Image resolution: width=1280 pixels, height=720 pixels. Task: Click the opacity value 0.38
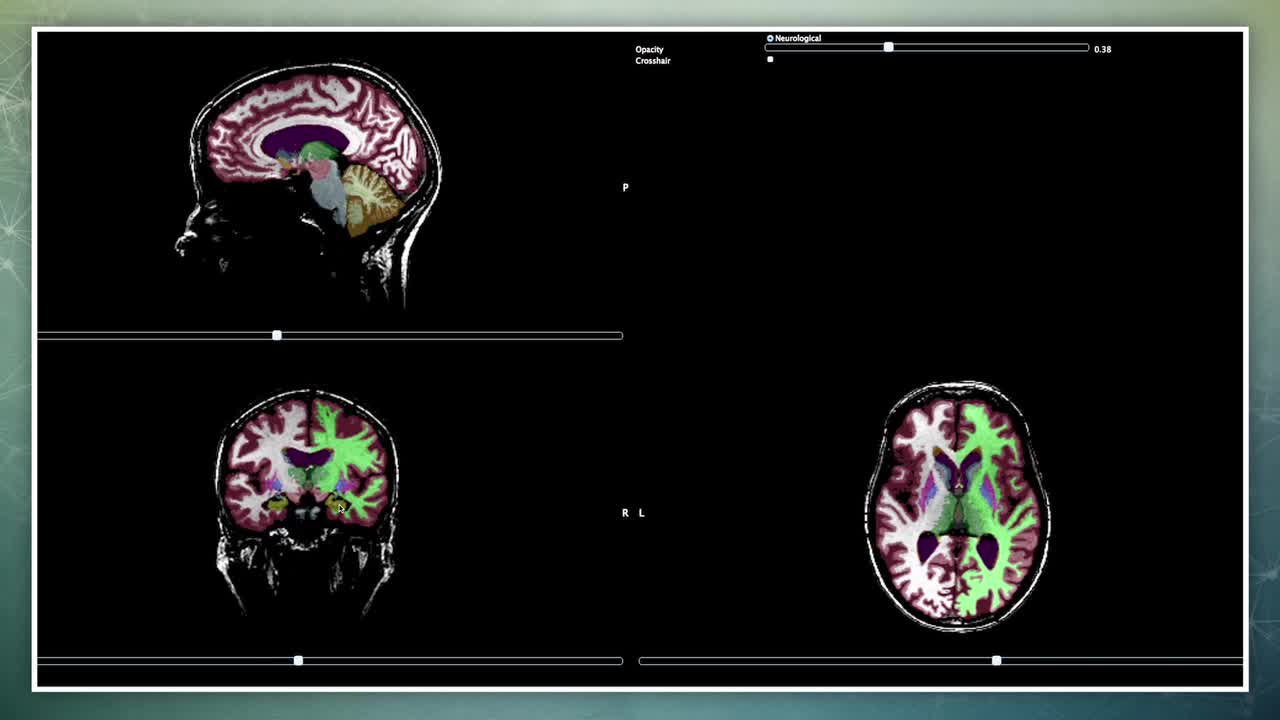pos(1102,49)
